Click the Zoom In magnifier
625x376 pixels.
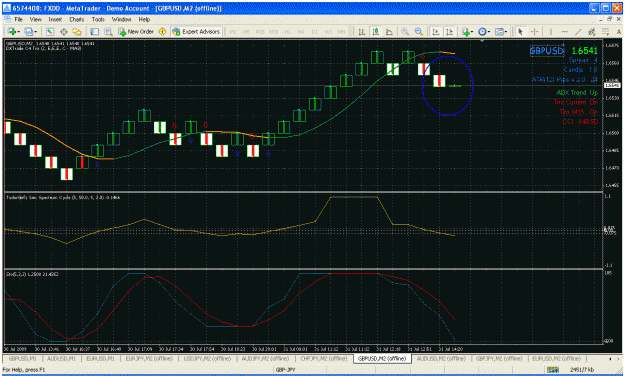[x=405, y=31]
